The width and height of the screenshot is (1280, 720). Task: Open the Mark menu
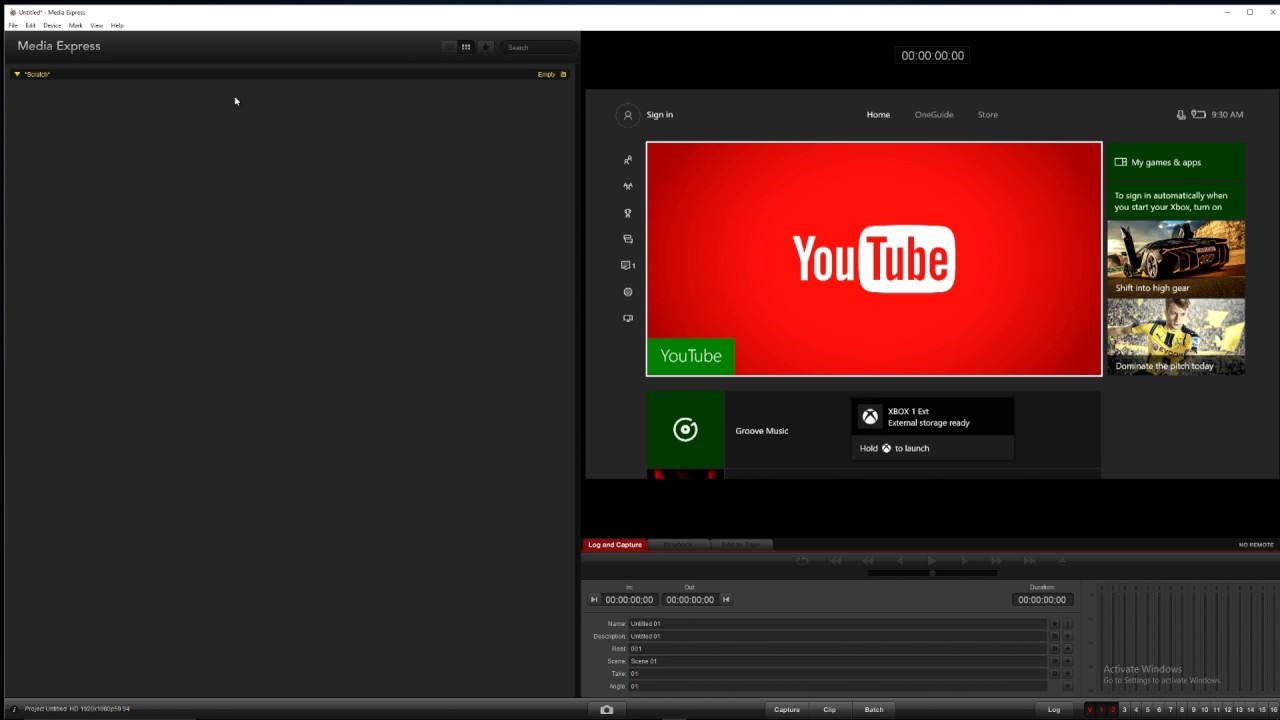point(76,25)
